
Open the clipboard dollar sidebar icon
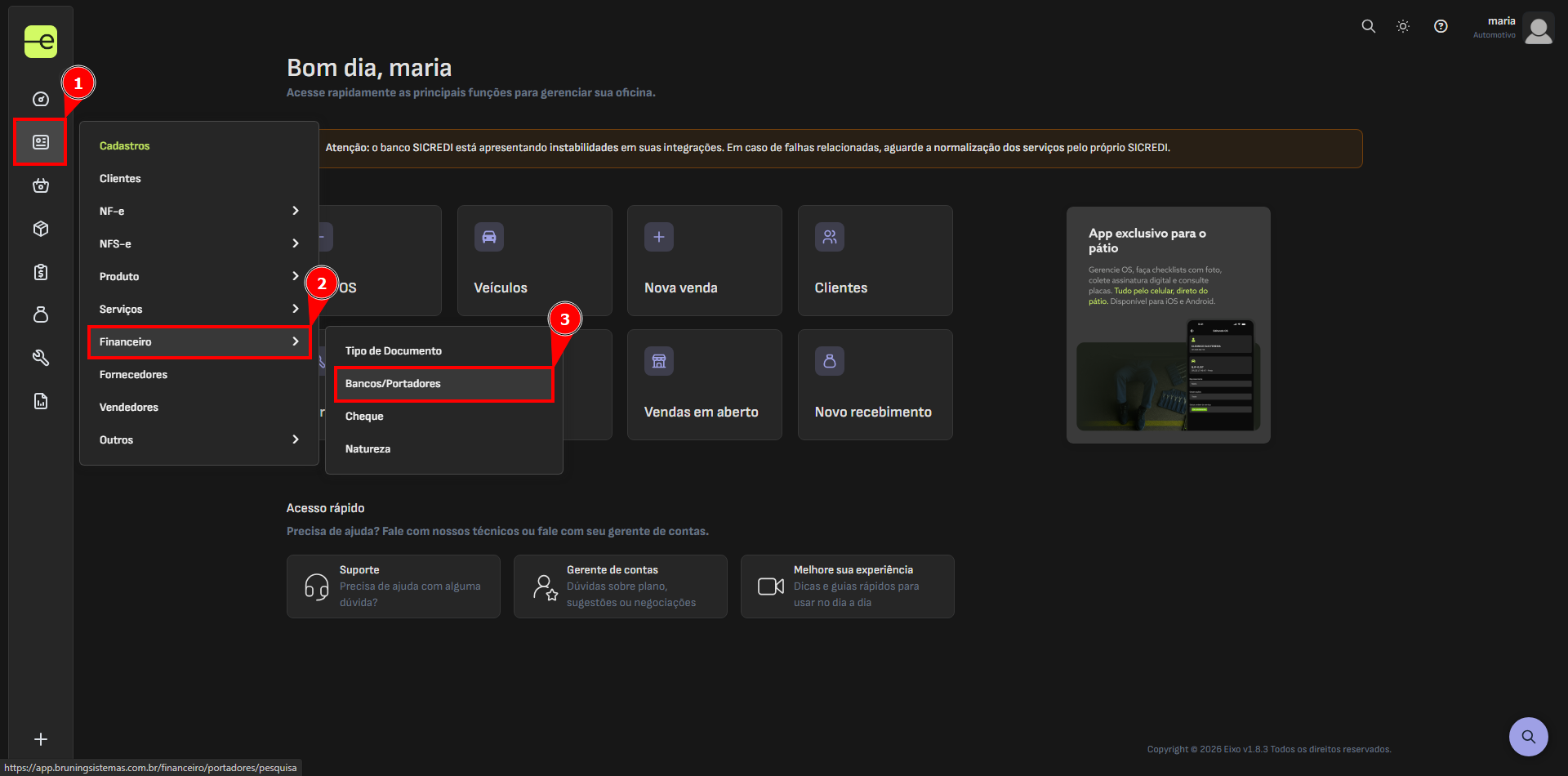(41, 272)
